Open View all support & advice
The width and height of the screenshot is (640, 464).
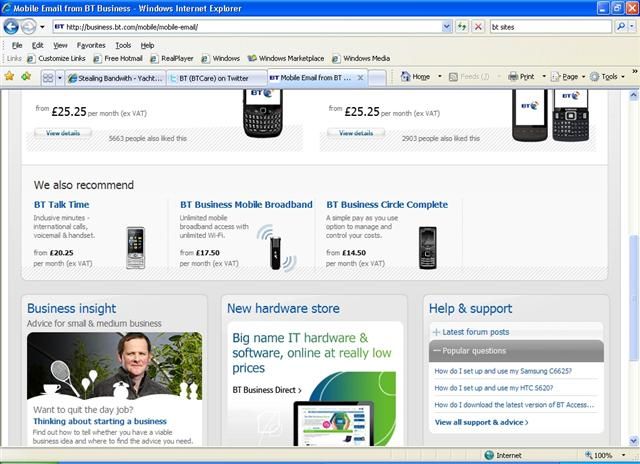coord(481,422)
